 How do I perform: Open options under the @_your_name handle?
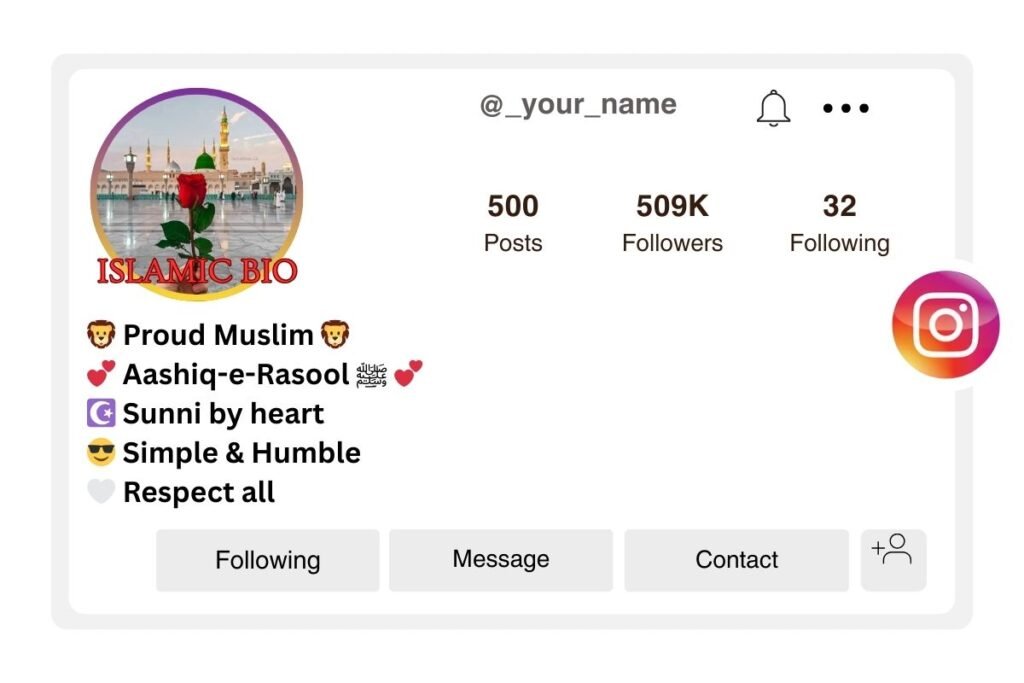tap(845, 108)
